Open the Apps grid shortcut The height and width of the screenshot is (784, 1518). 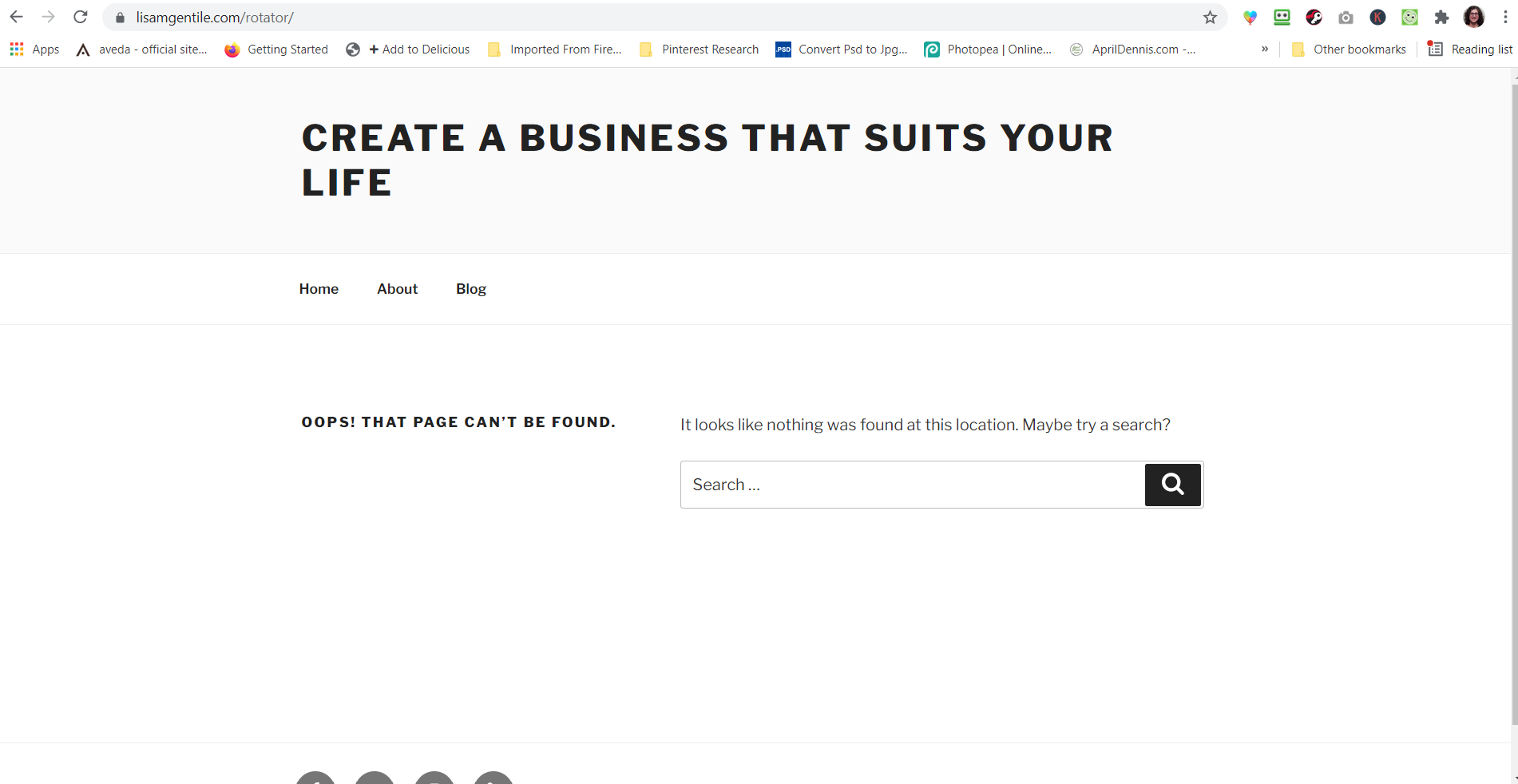(x=34, y=49)
